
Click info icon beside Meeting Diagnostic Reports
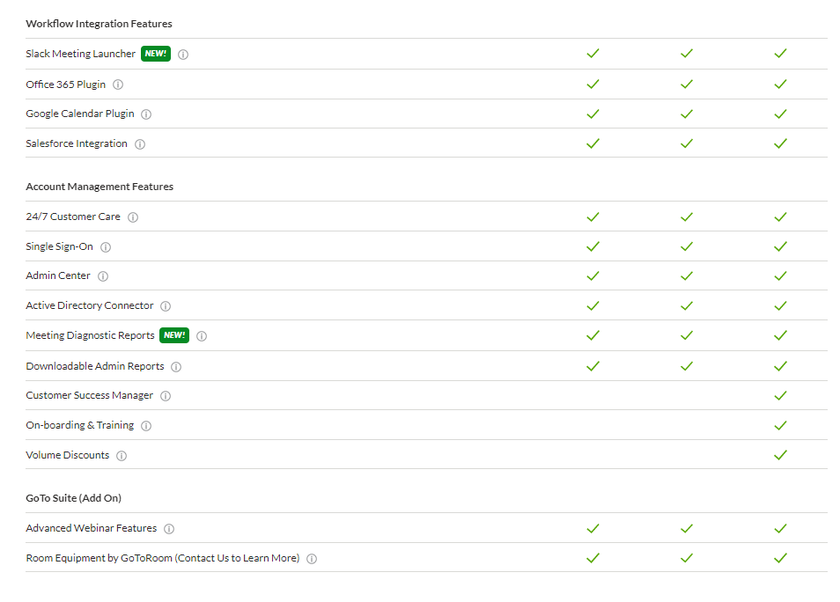pyautogui.click(x=202, y=337)
